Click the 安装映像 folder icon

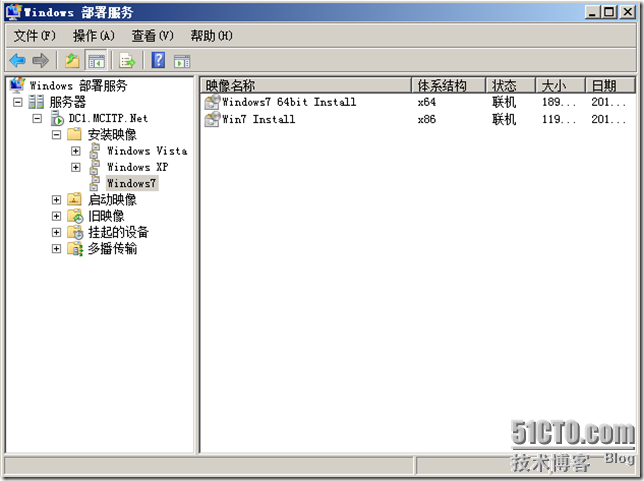[74, 134]
